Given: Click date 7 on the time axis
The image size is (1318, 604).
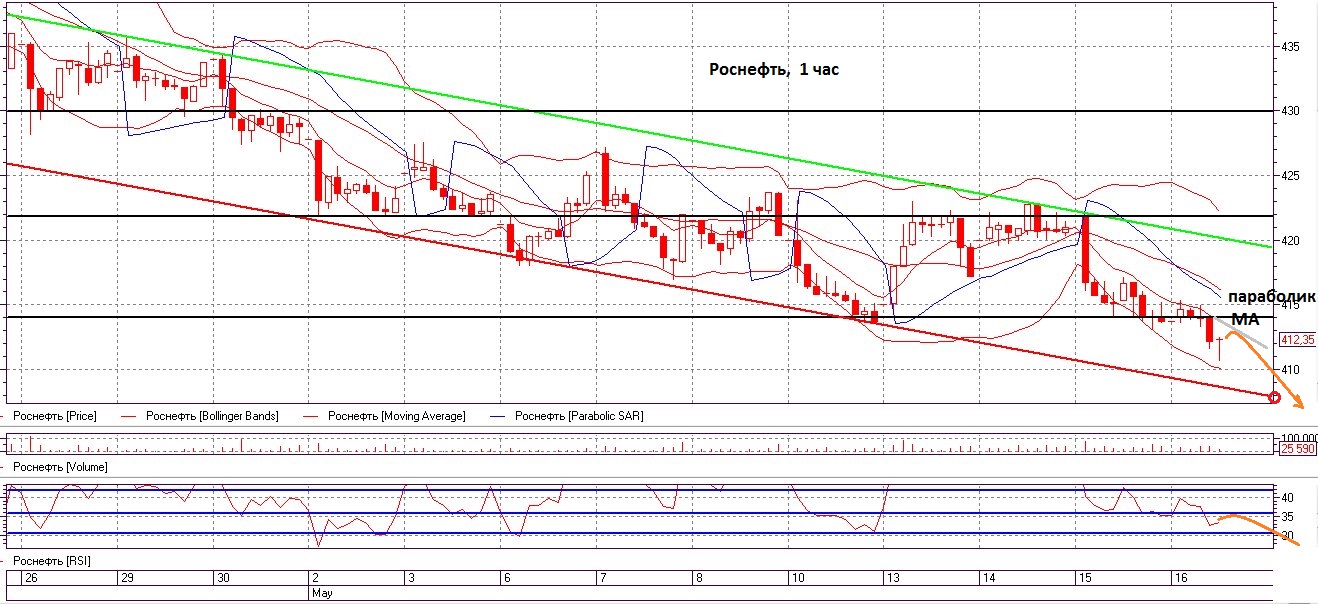Looking at the screenshot, I should pyautogui.click(x=602, y=578).
